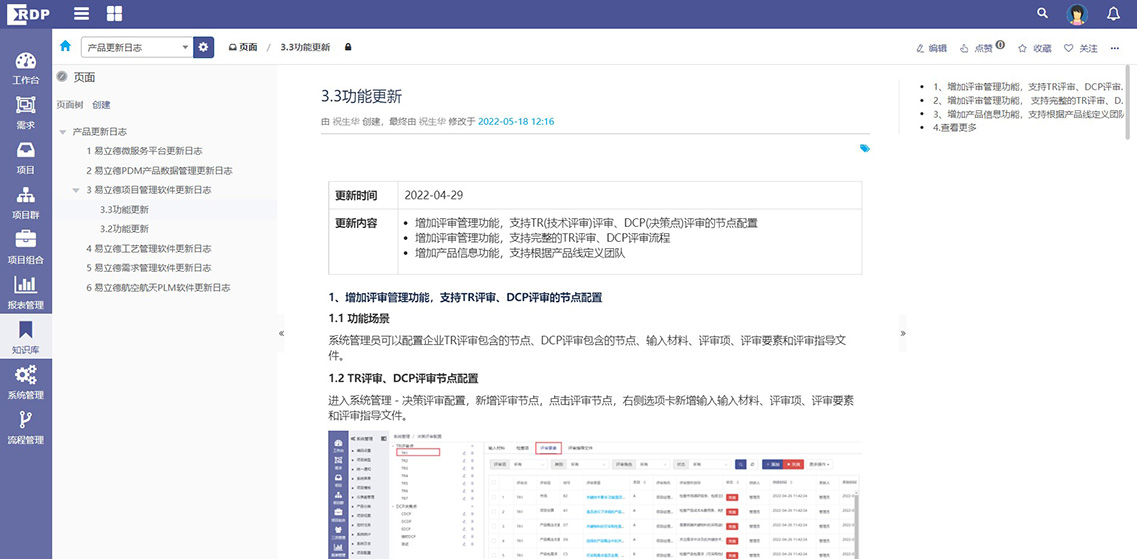Click the blue tag label icon

864,149
